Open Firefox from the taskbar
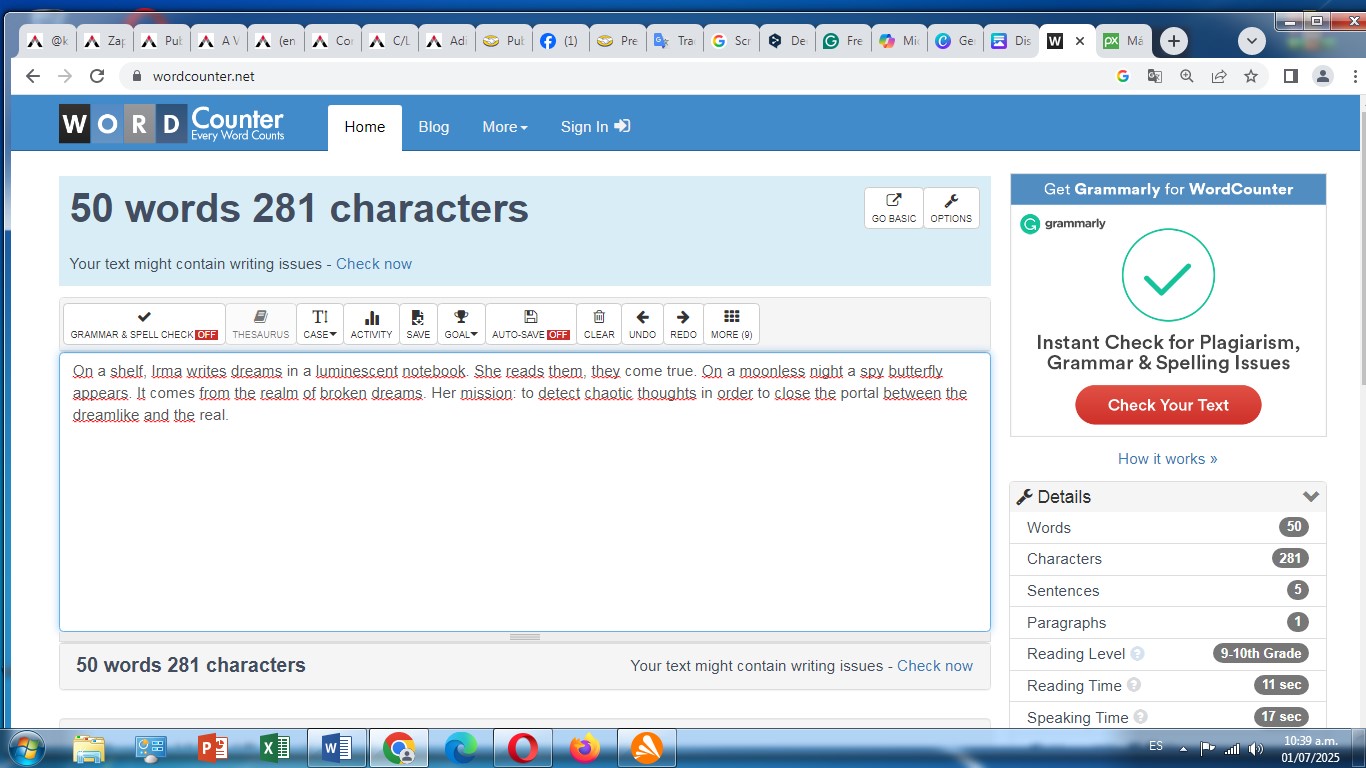This screenshot has height=768, width=1366. (x=584, y=748)
